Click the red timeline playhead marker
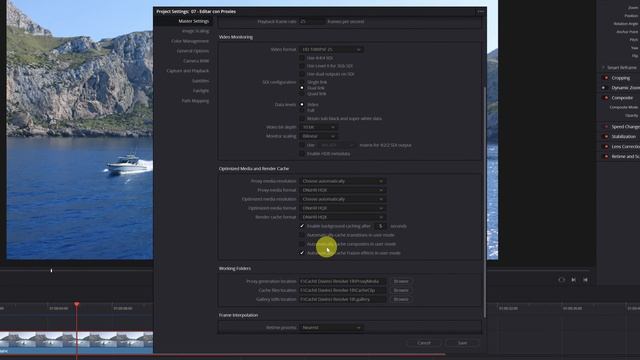 77,304
